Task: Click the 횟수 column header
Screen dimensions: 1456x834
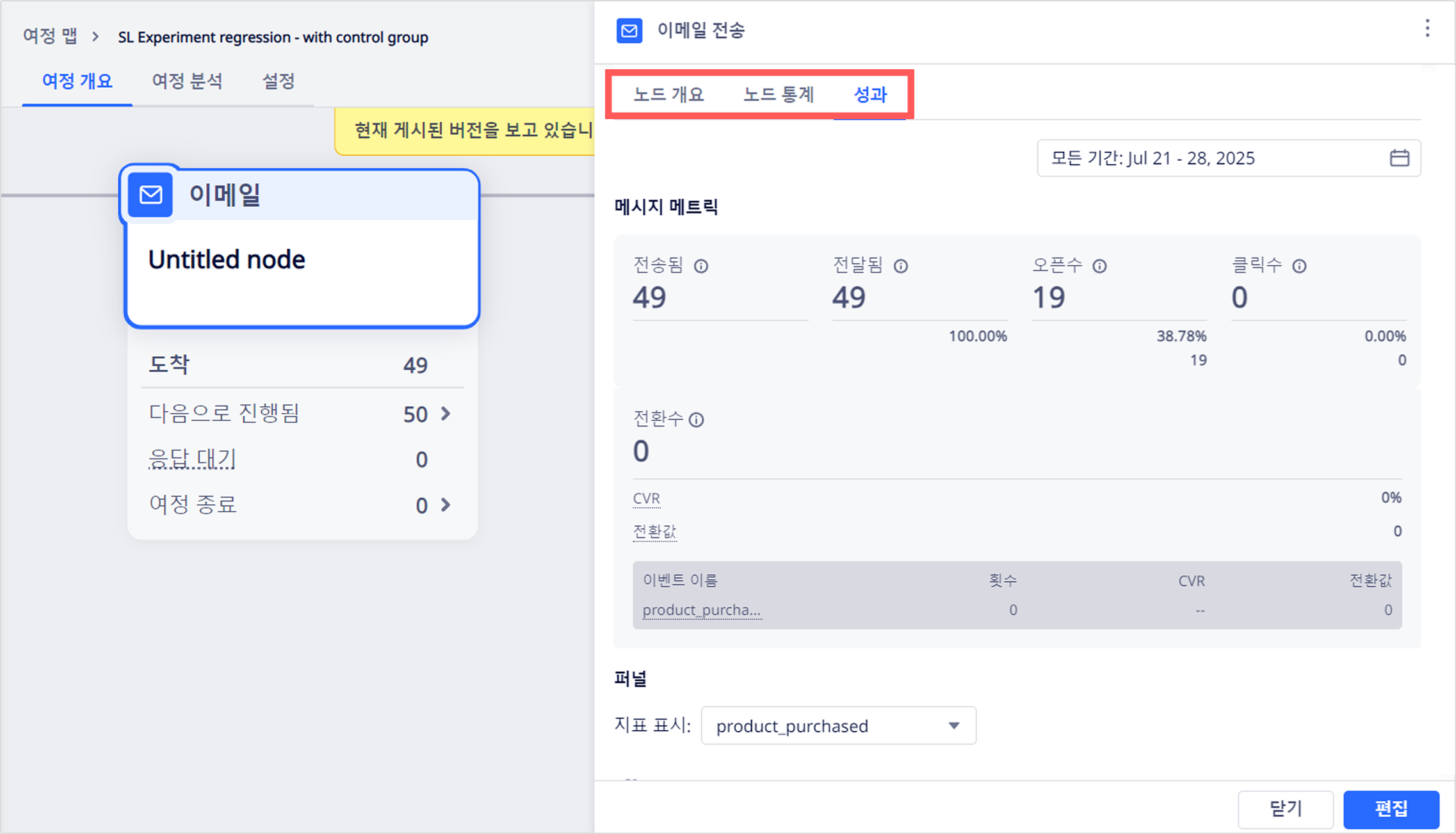Action: click(x=1003, y=580)
